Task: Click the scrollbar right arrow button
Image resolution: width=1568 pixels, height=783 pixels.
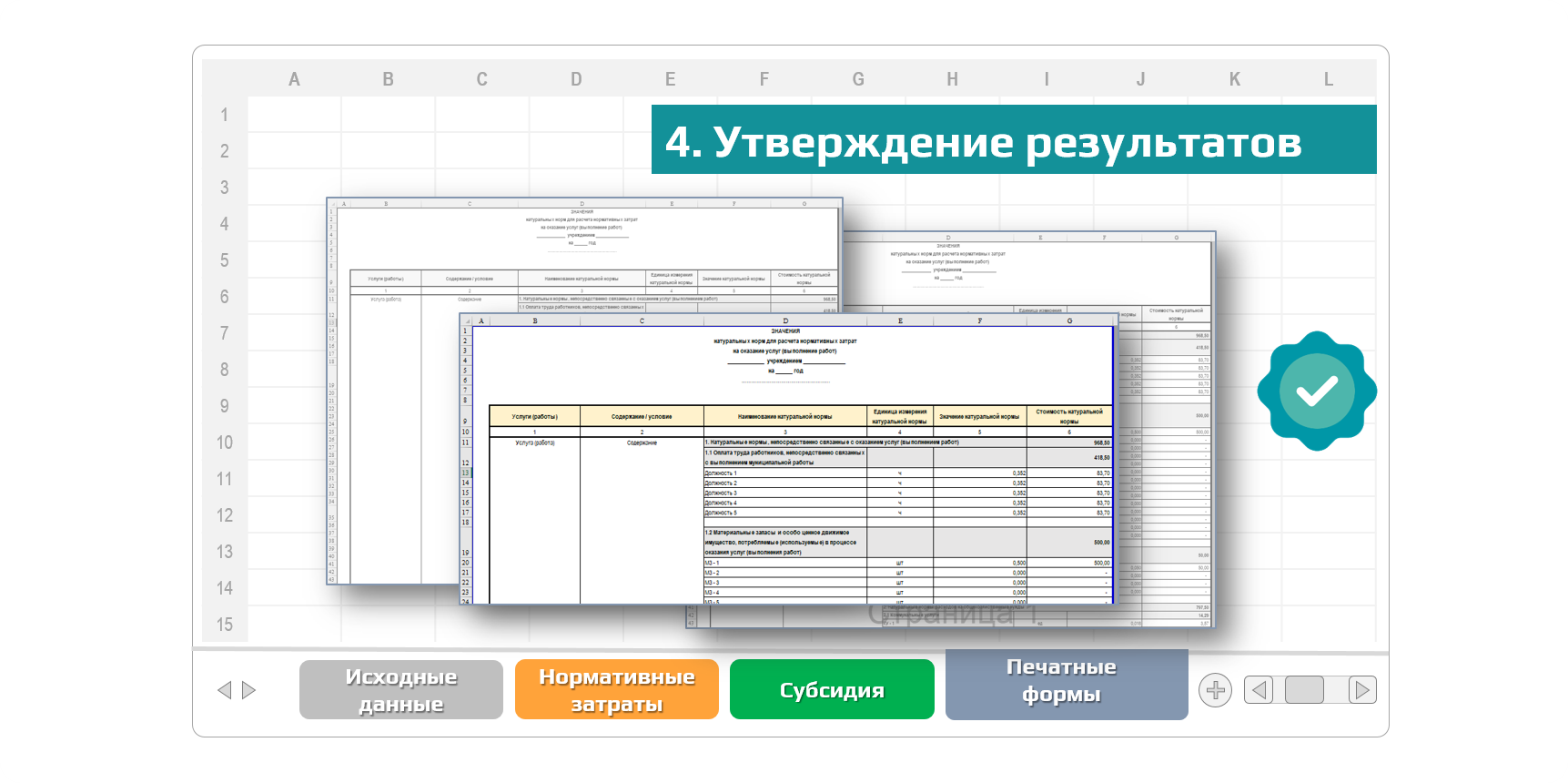Action: (1361, 690)
